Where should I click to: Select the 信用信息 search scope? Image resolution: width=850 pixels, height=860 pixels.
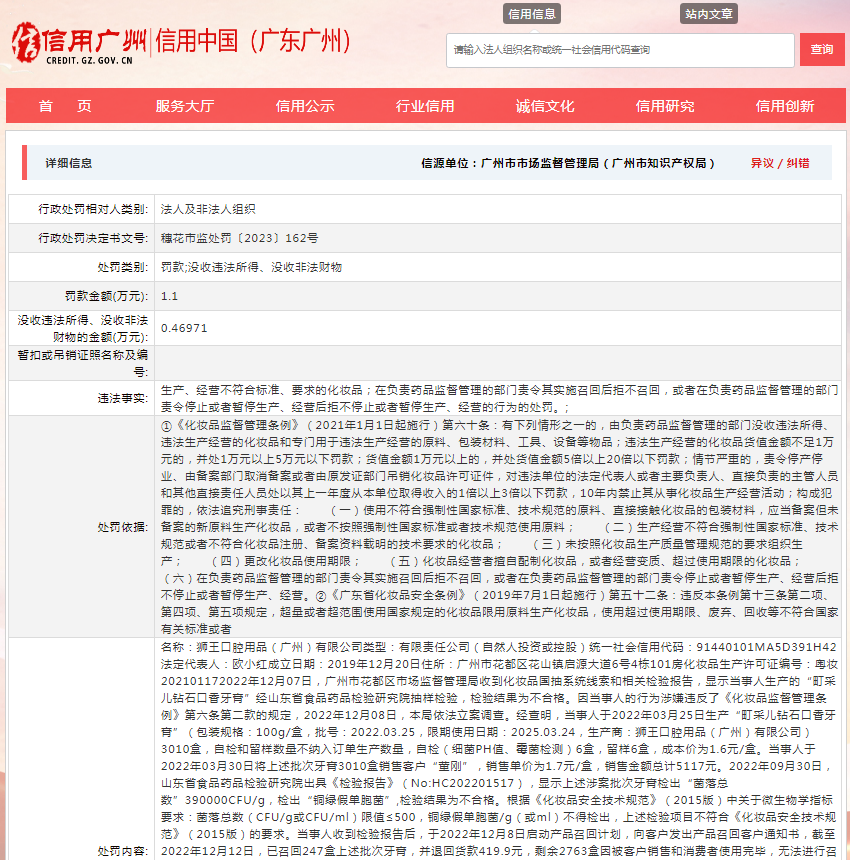click(x=531, y=14)
